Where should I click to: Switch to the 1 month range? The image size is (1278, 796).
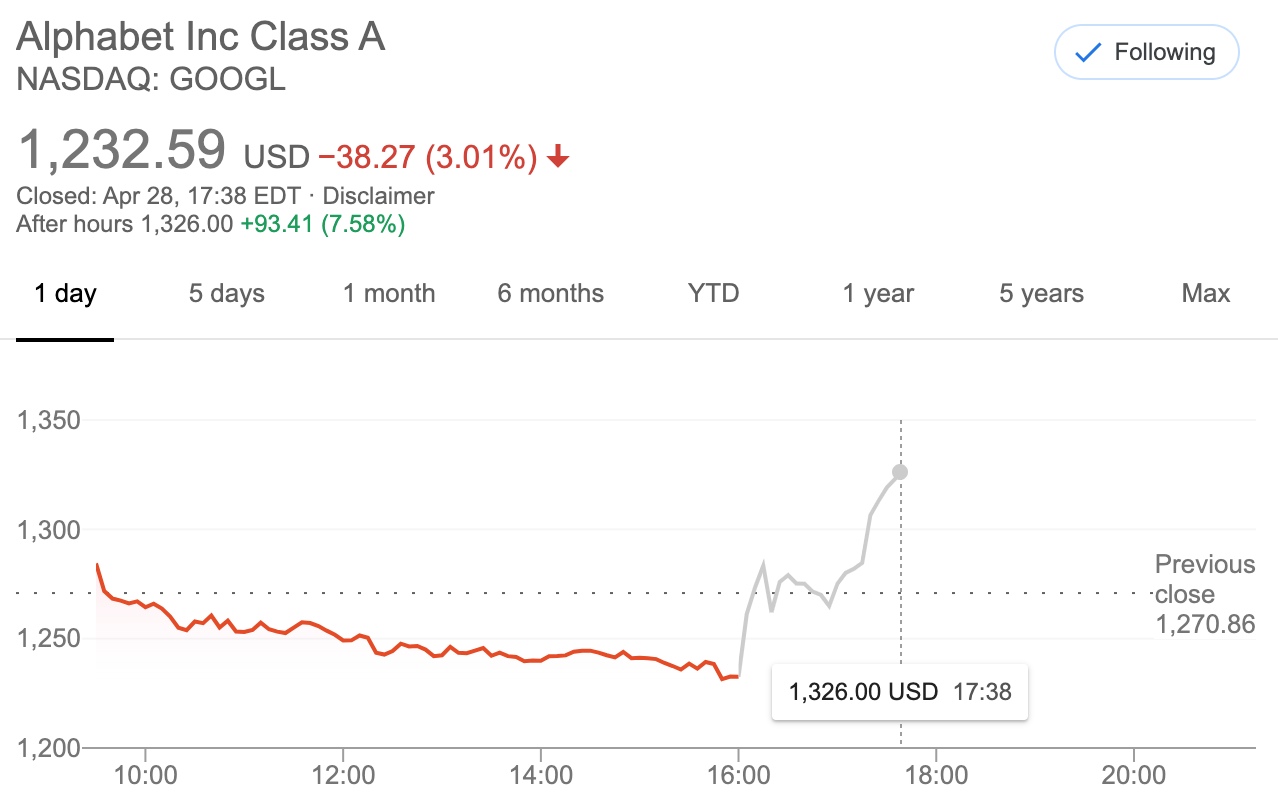[x=389, y=293]
